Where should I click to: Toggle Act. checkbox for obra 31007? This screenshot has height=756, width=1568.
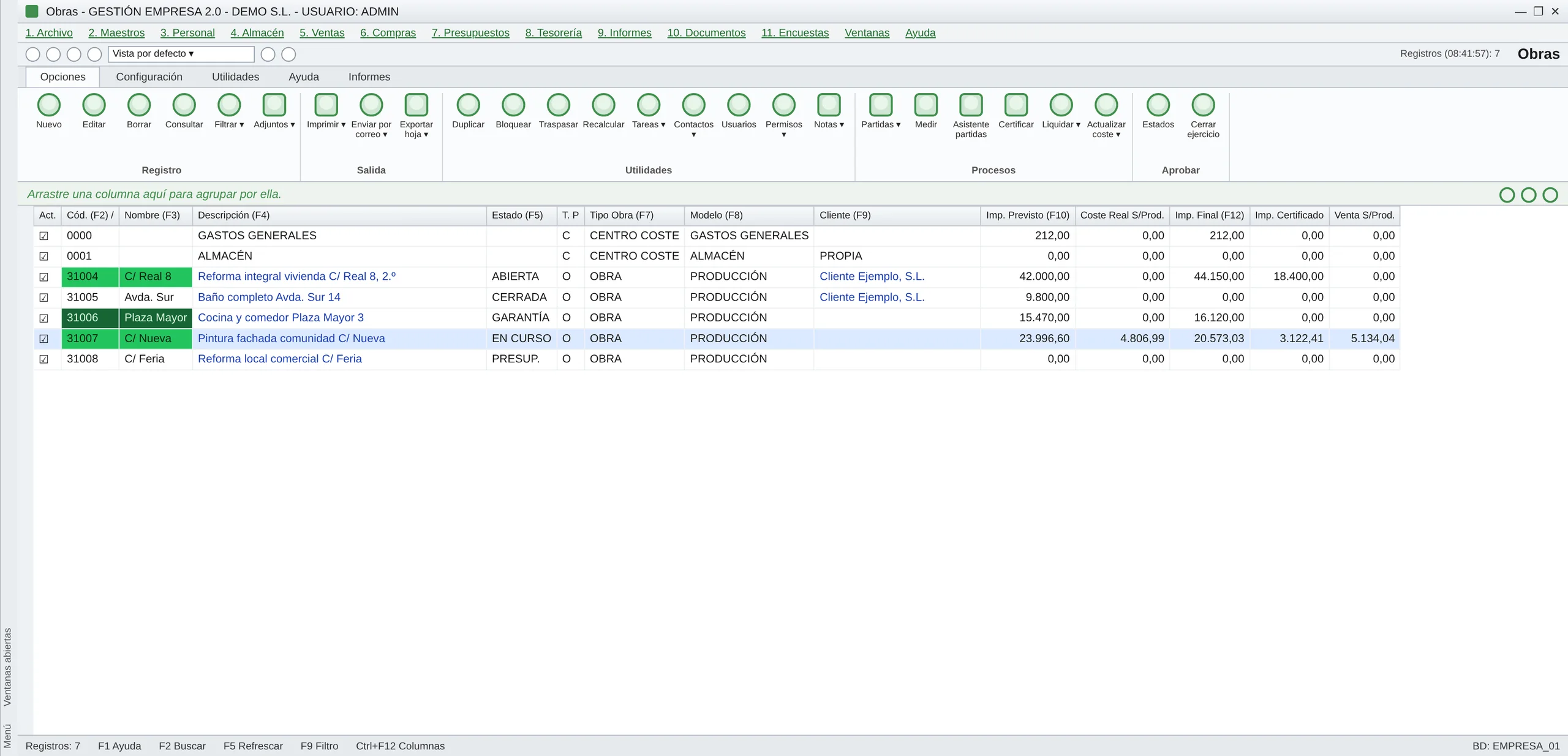tap(43, 339)
